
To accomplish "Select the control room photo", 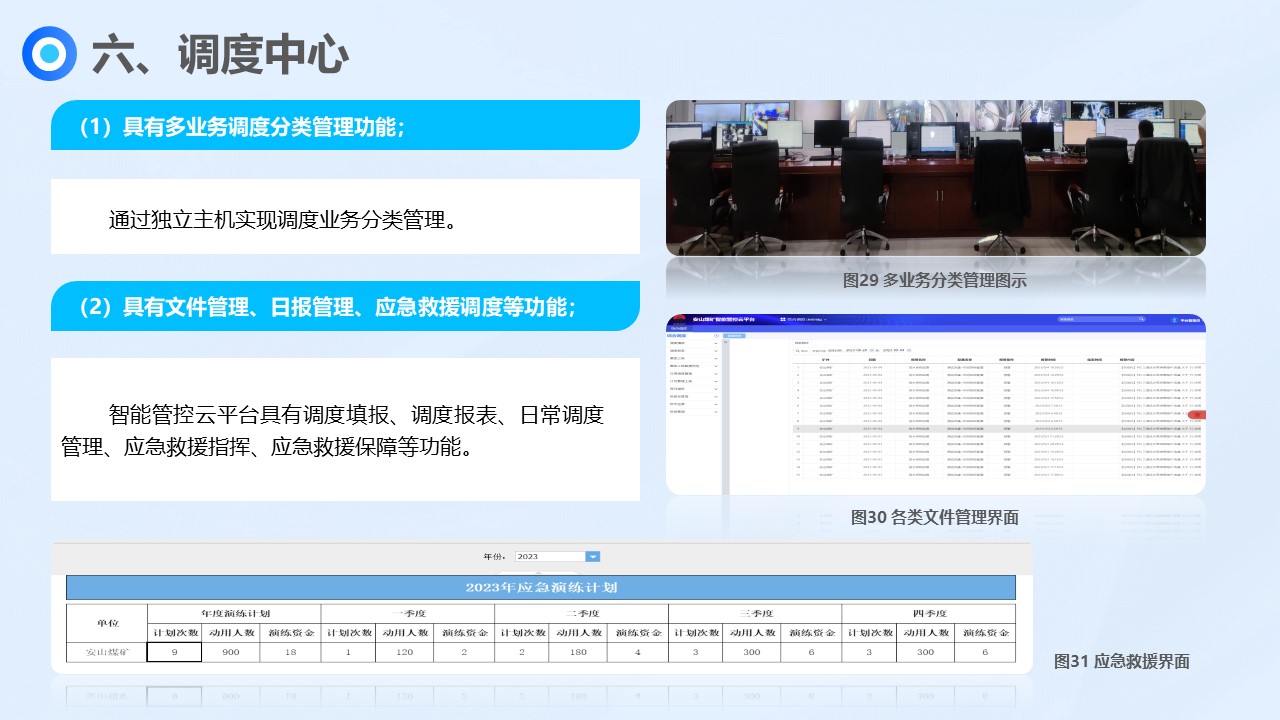I will click(x=935, y=178).
